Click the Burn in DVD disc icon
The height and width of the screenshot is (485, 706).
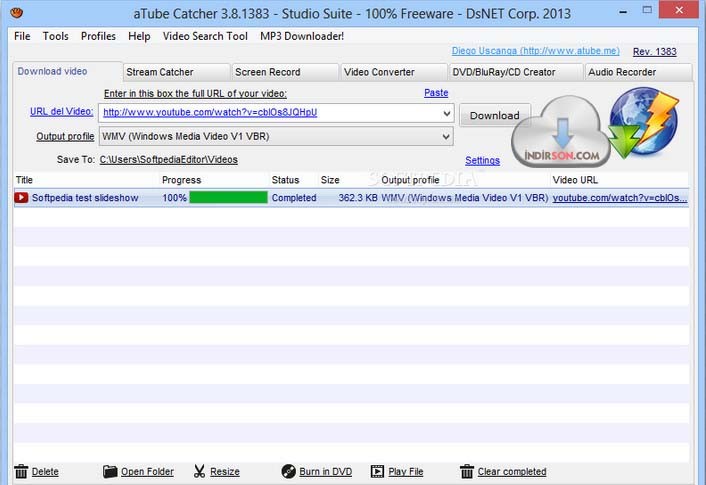point(288,471)
